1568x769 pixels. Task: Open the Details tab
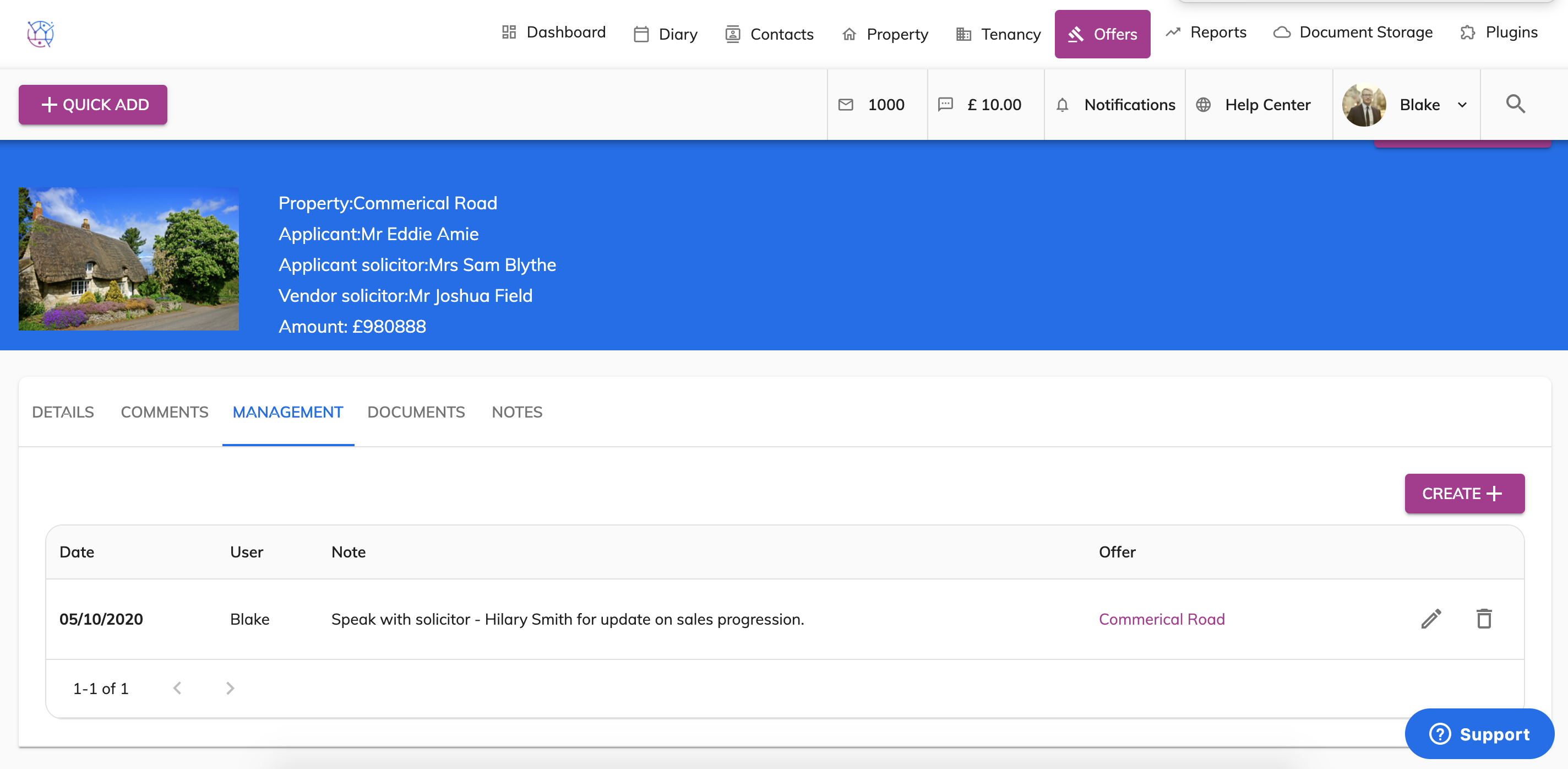pyautogui.click(x=63, y=412)
